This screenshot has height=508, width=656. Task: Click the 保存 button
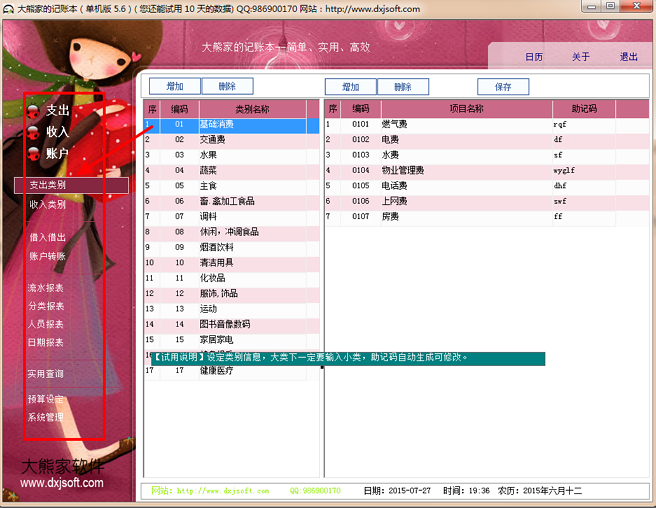(503, 87)
